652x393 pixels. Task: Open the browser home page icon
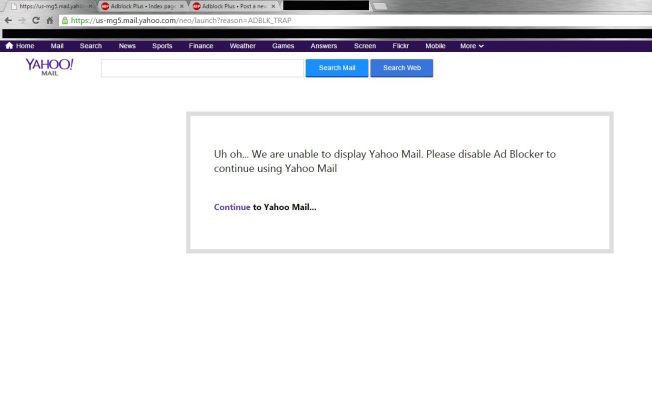click(50, 20)
